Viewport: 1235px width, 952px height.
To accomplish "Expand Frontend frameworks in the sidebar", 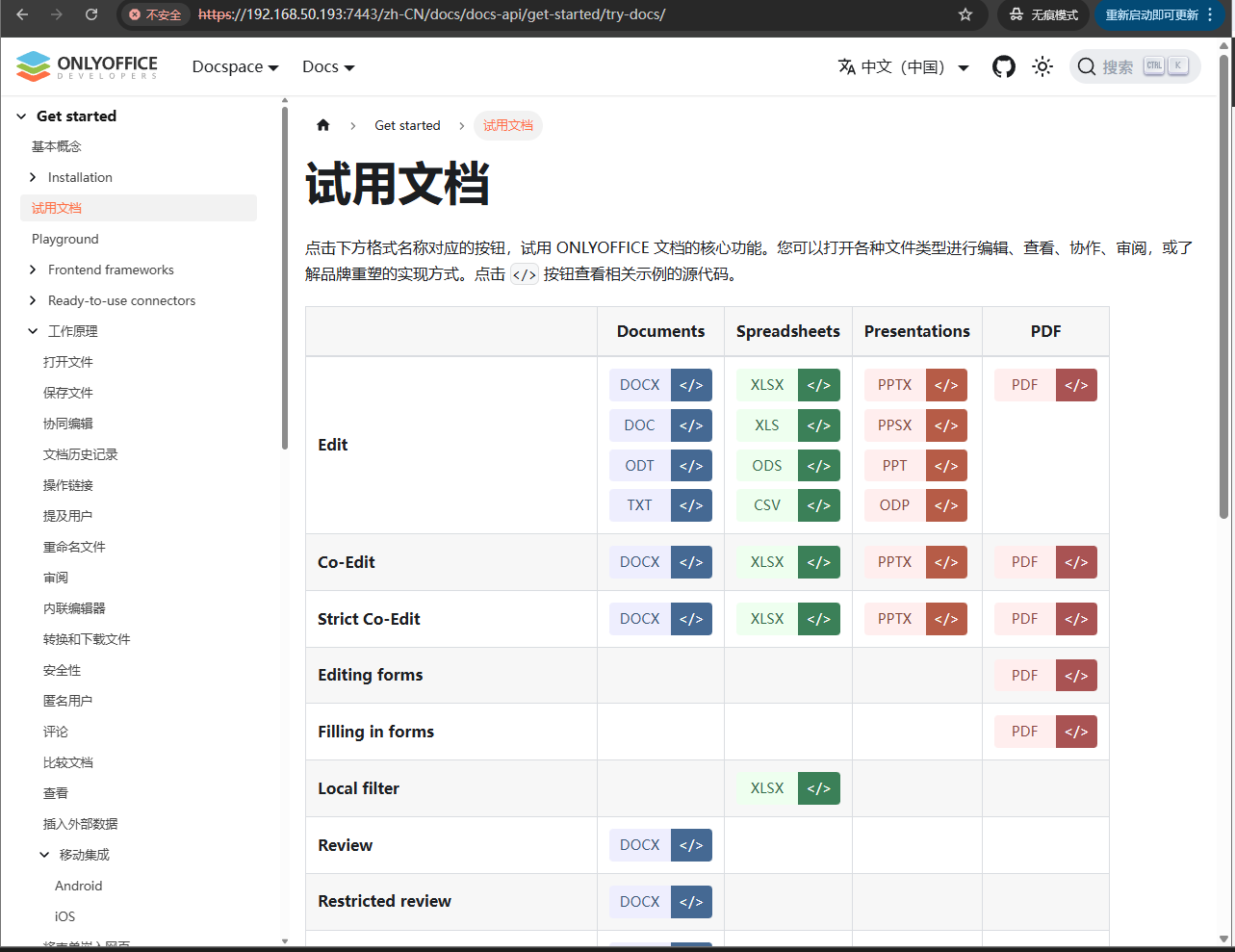I will coord(33,270).
